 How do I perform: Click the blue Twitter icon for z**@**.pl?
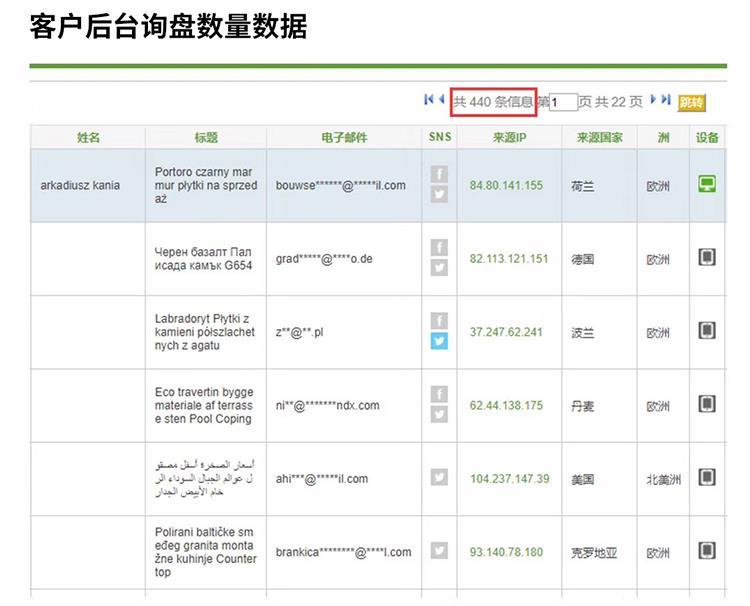(x=439, y=341)
